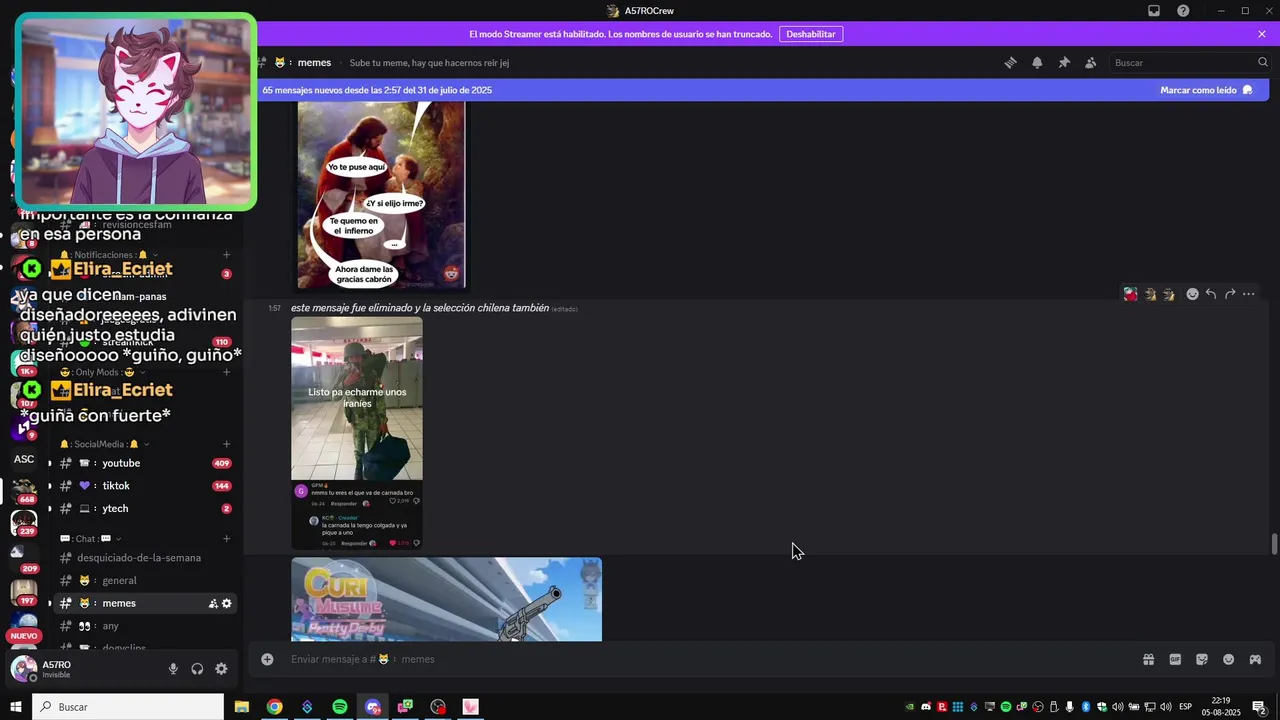Click the Deshabilitar streamer mode button
The width and height of the screenshot is (1280, 720).
811,34
